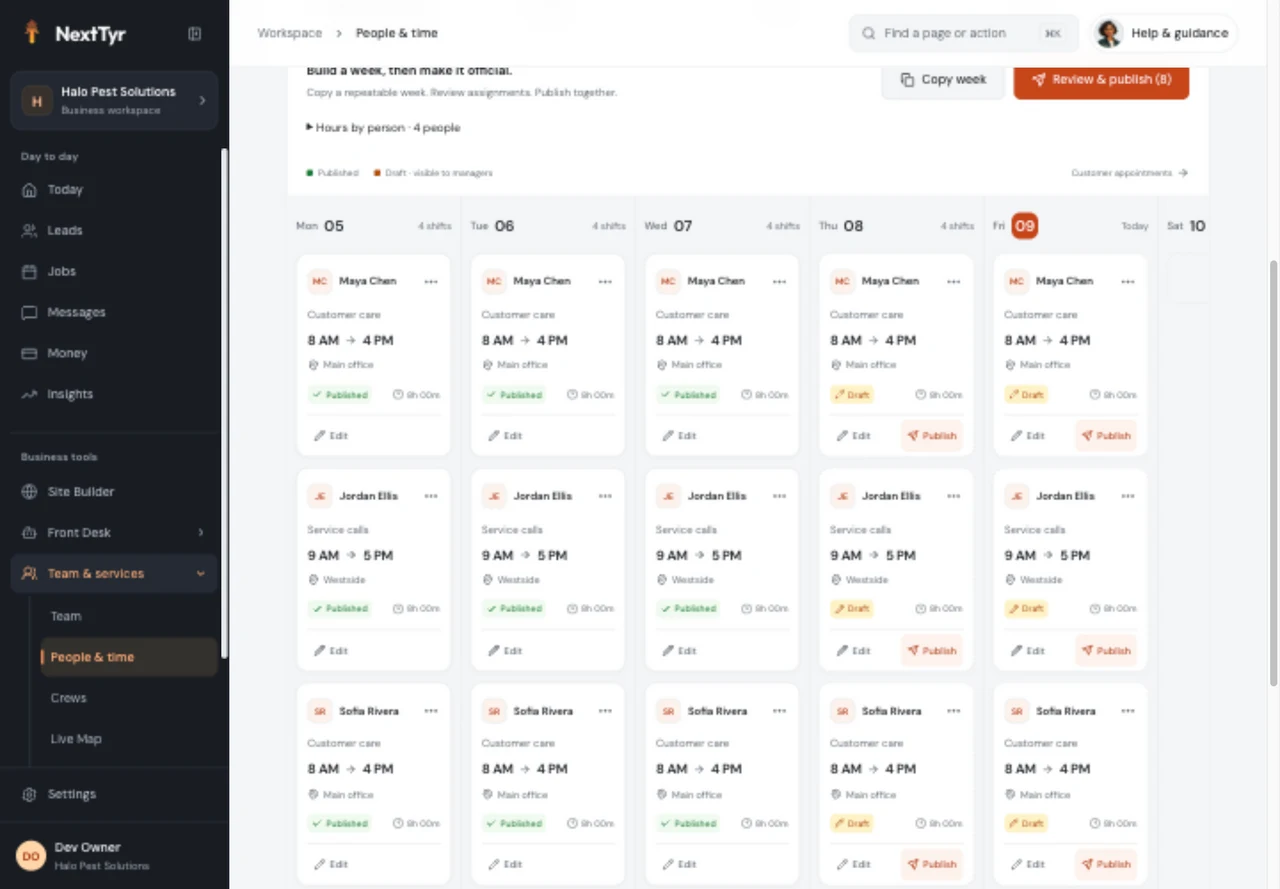This screenshot has width=1280, height=889.
Task: Publish Maya Chen's Thursday 08 draft shift
Action: [931, 436]
